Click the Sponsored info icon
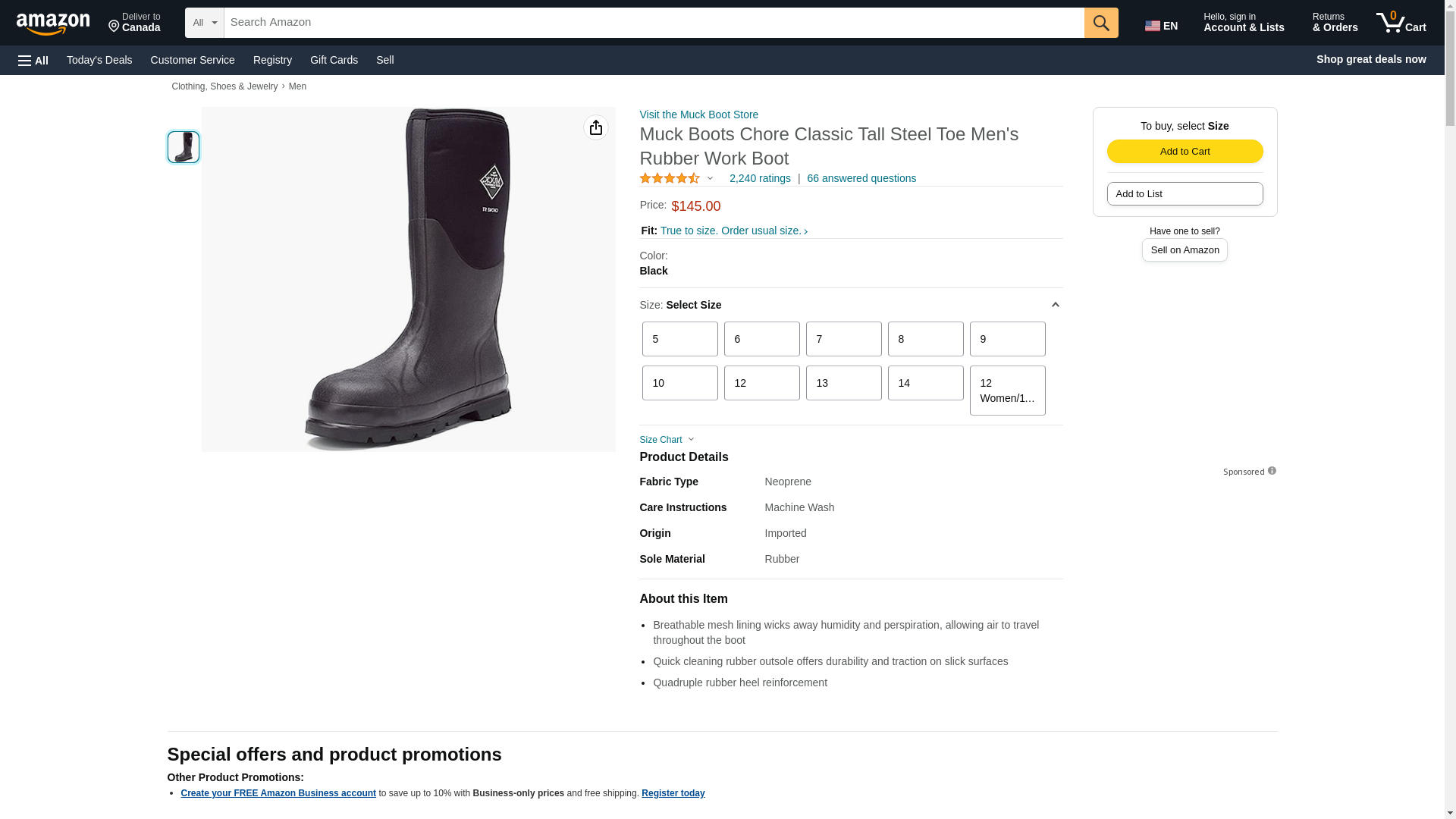Image resolution: width=1456 pixels, height=819 pixels. click(x=1272, y=471)
